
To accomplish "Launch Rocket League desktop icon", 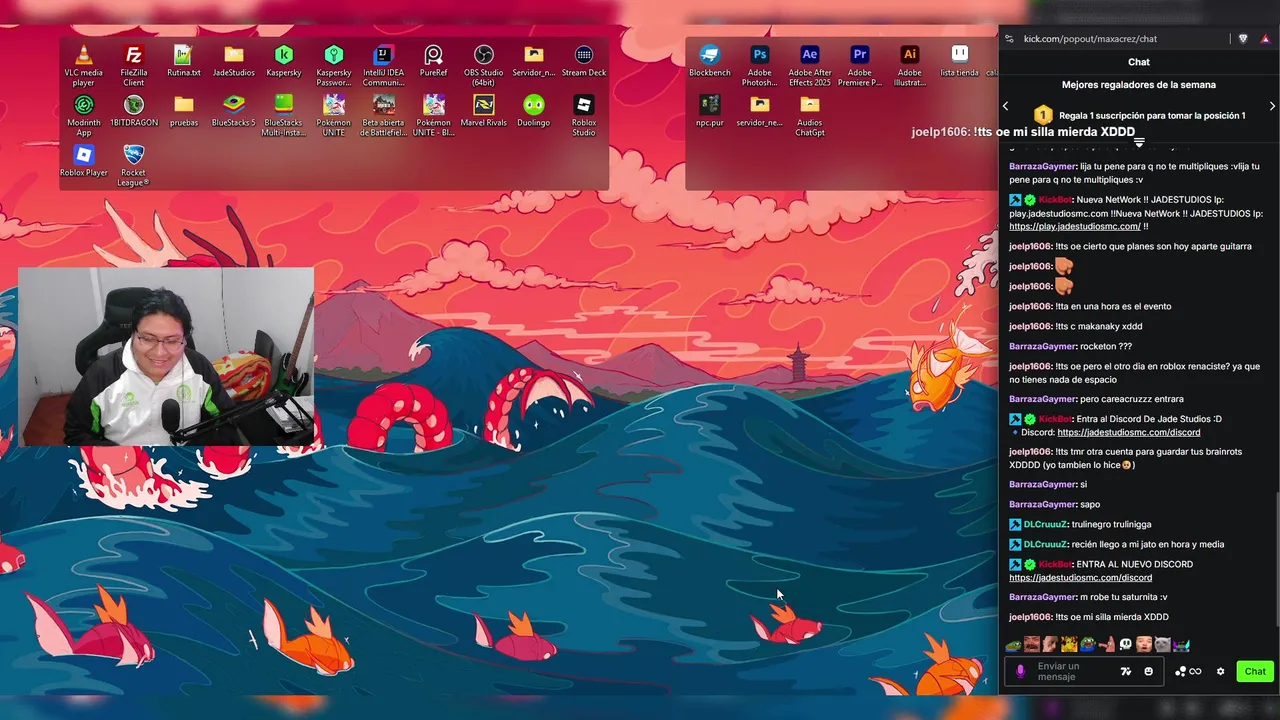I will pyautogui.click(x=133, y=165).
